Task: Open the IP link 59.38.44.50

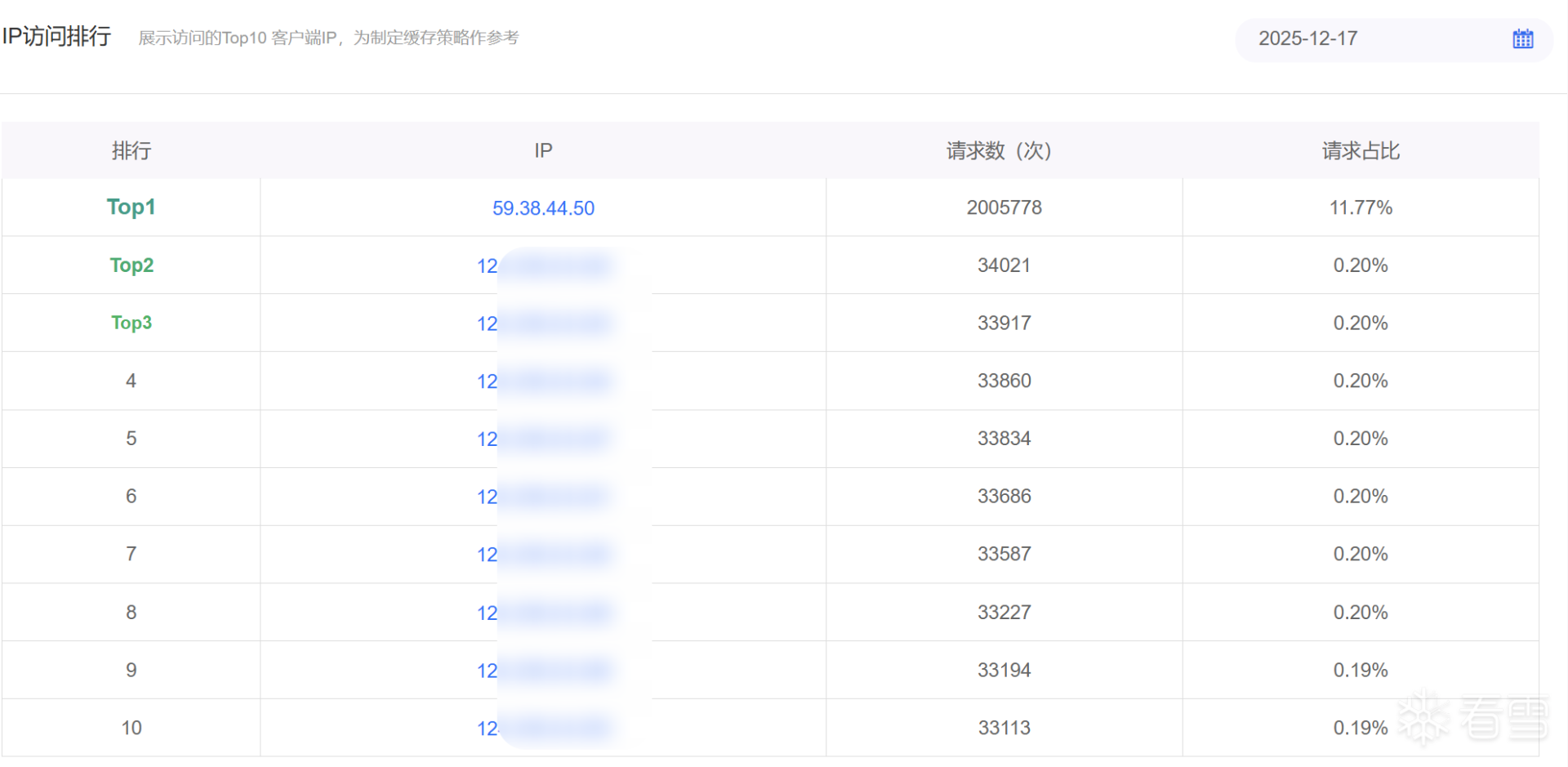Action: click(543, 208)
